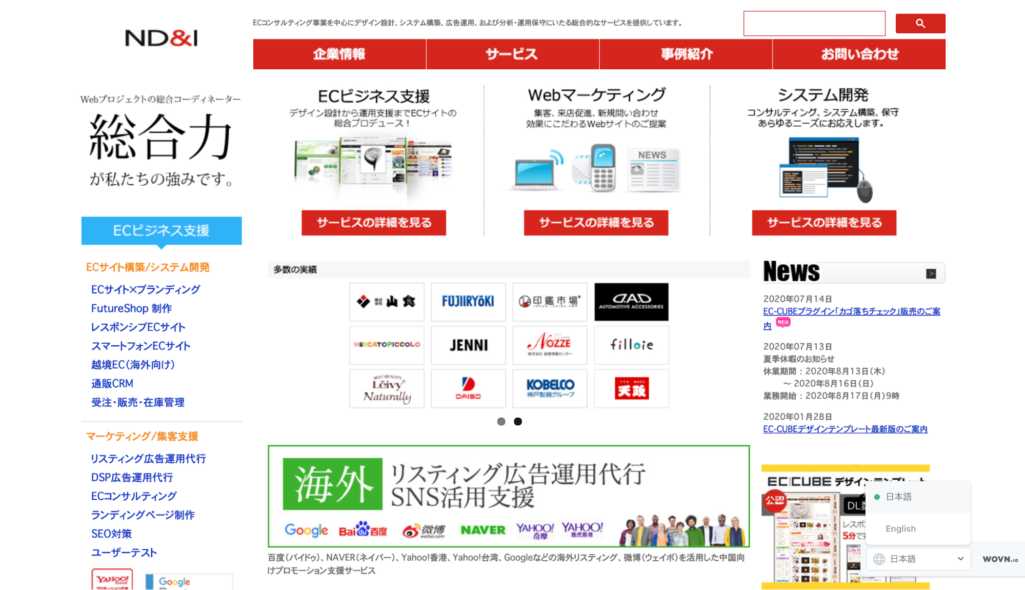Click the ND&I logo

pos(161,38)
